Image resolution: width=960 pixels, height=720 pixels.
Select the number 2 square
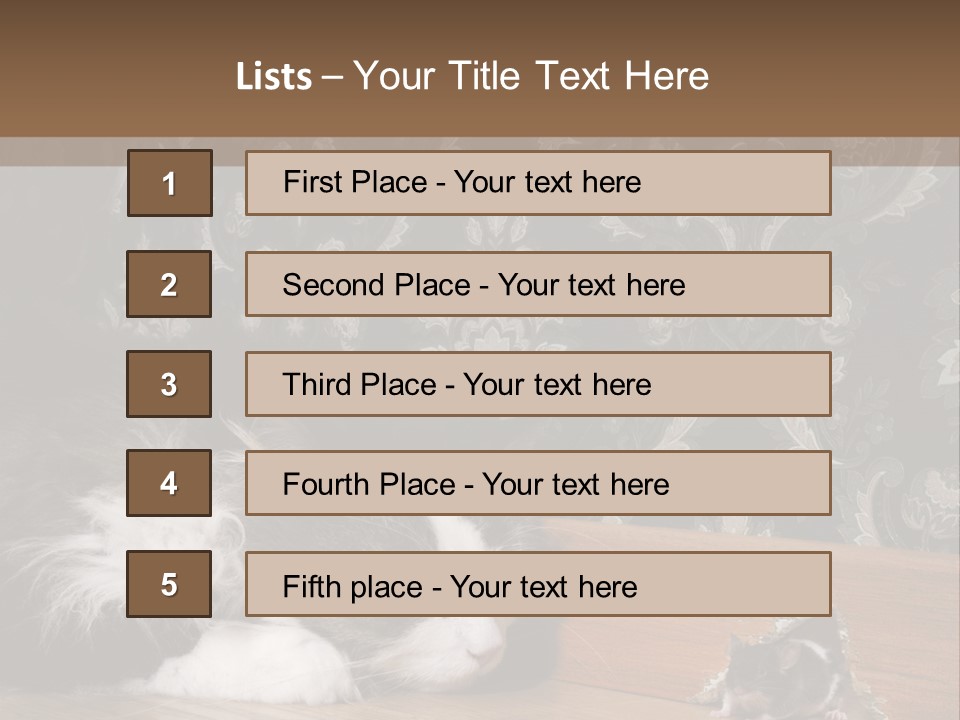(x=169, y=284)
